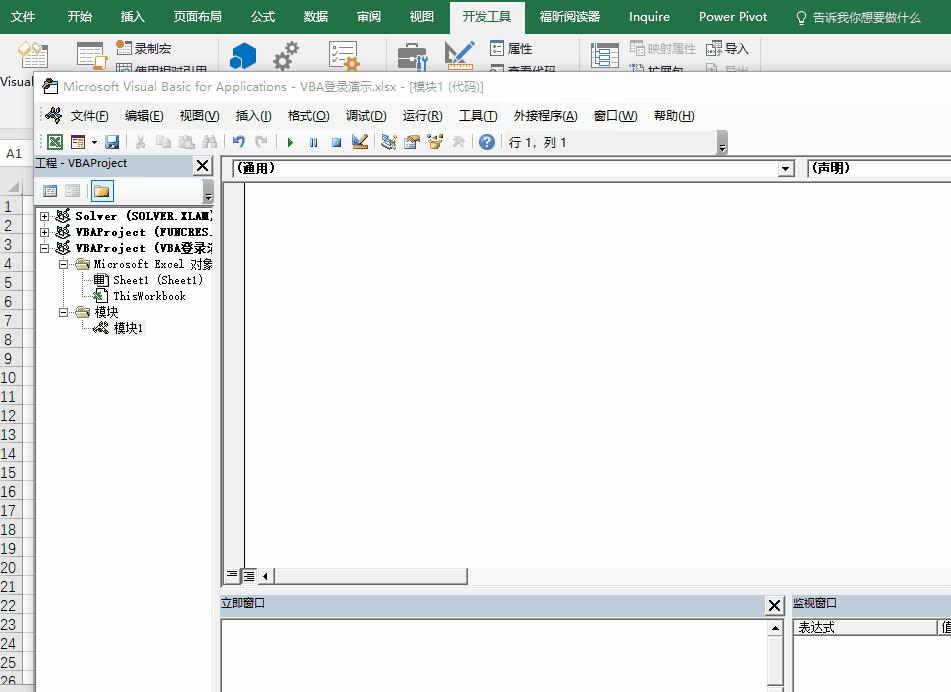
Task: Undo using the blue arrow icon
Action: click(x=238, y=142)
